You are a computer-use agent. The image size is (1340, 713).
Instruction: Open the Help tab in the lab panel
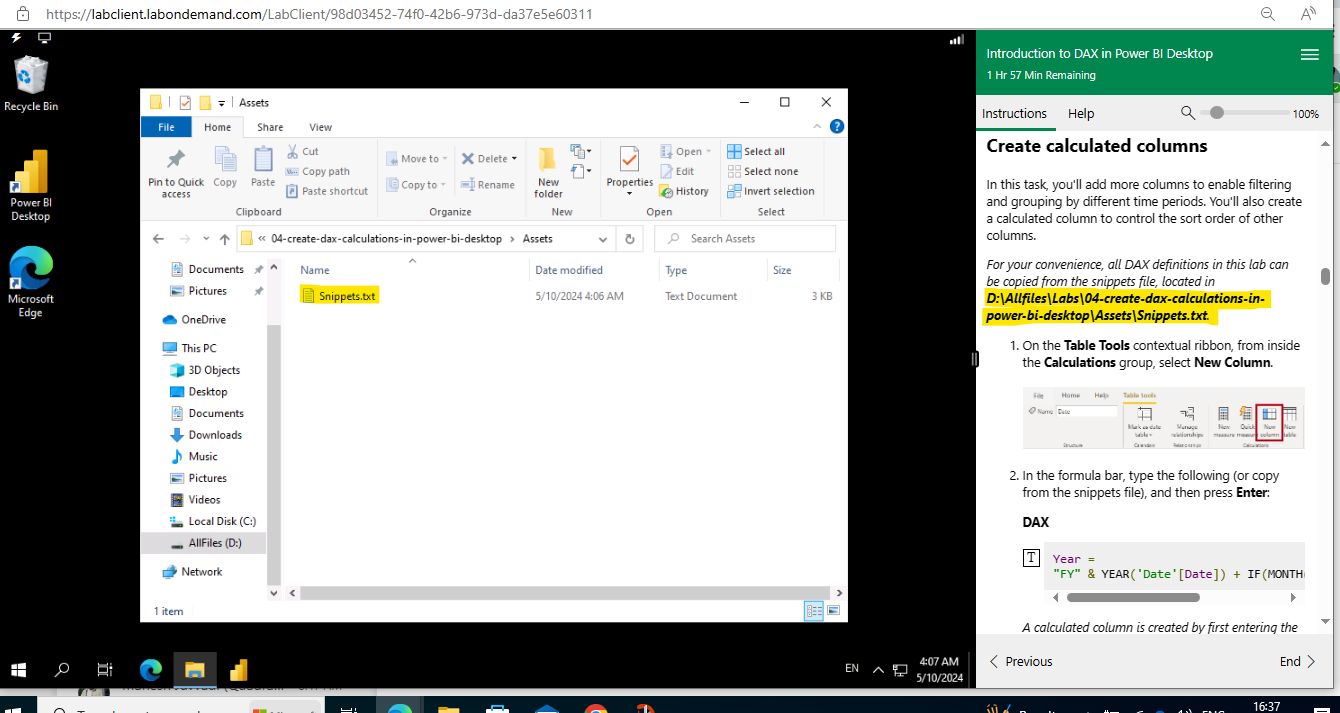pyautogui.click(x=1081, y=113)
